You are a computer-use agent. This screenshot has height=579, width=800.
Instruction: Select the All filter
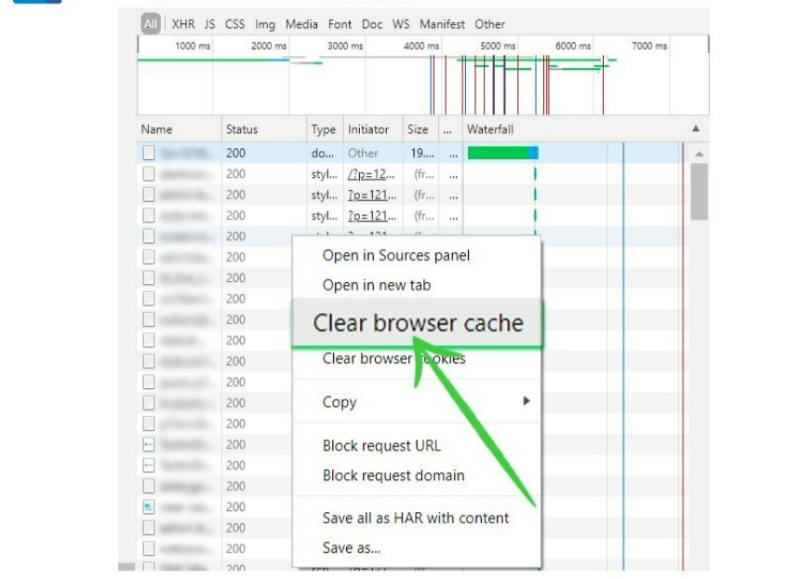pos(151,24)
